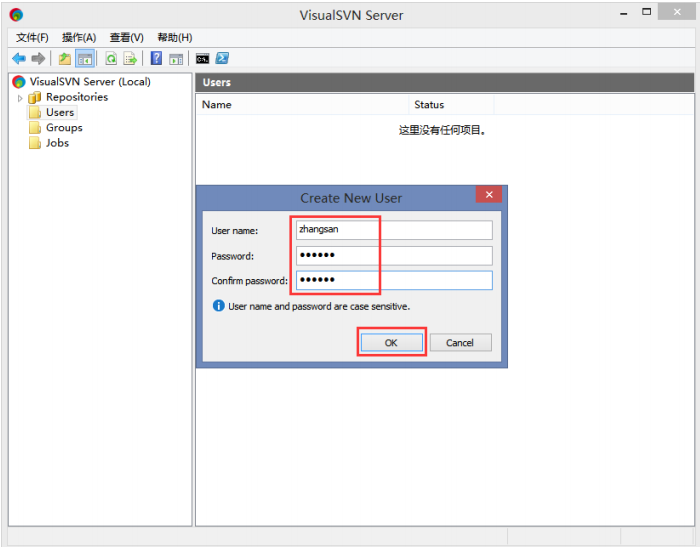
Task: Launch the PowerShell toolbar icon
Action: coord(222,58)
